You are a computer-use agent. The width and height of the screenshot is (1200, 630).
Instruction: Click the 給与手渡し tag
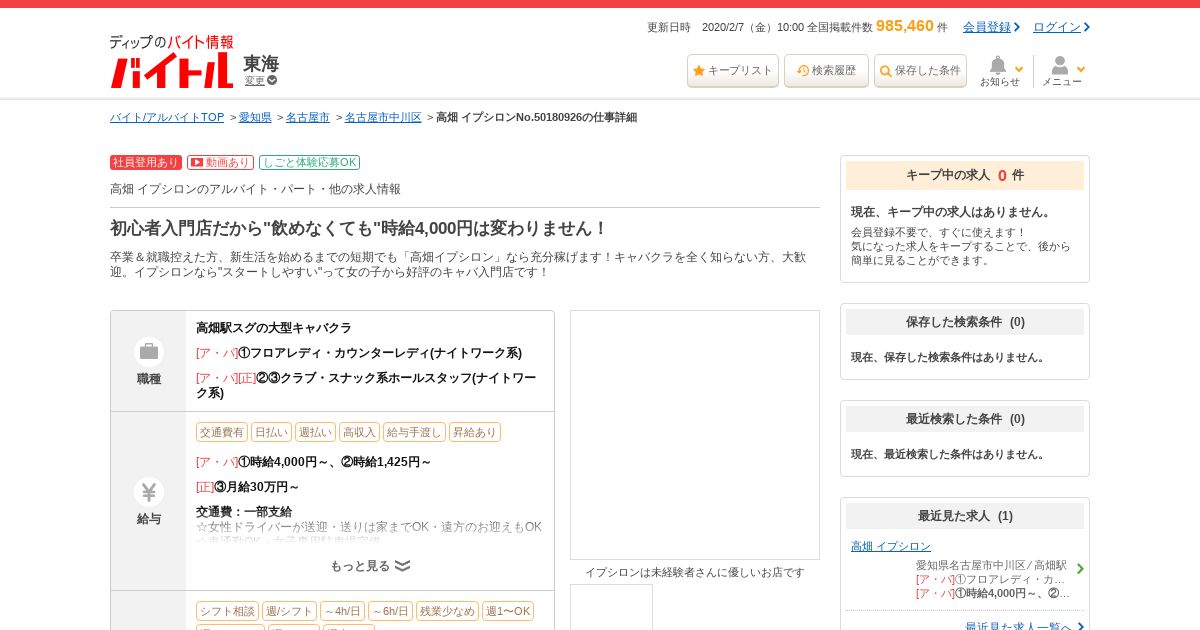point(414,432)
